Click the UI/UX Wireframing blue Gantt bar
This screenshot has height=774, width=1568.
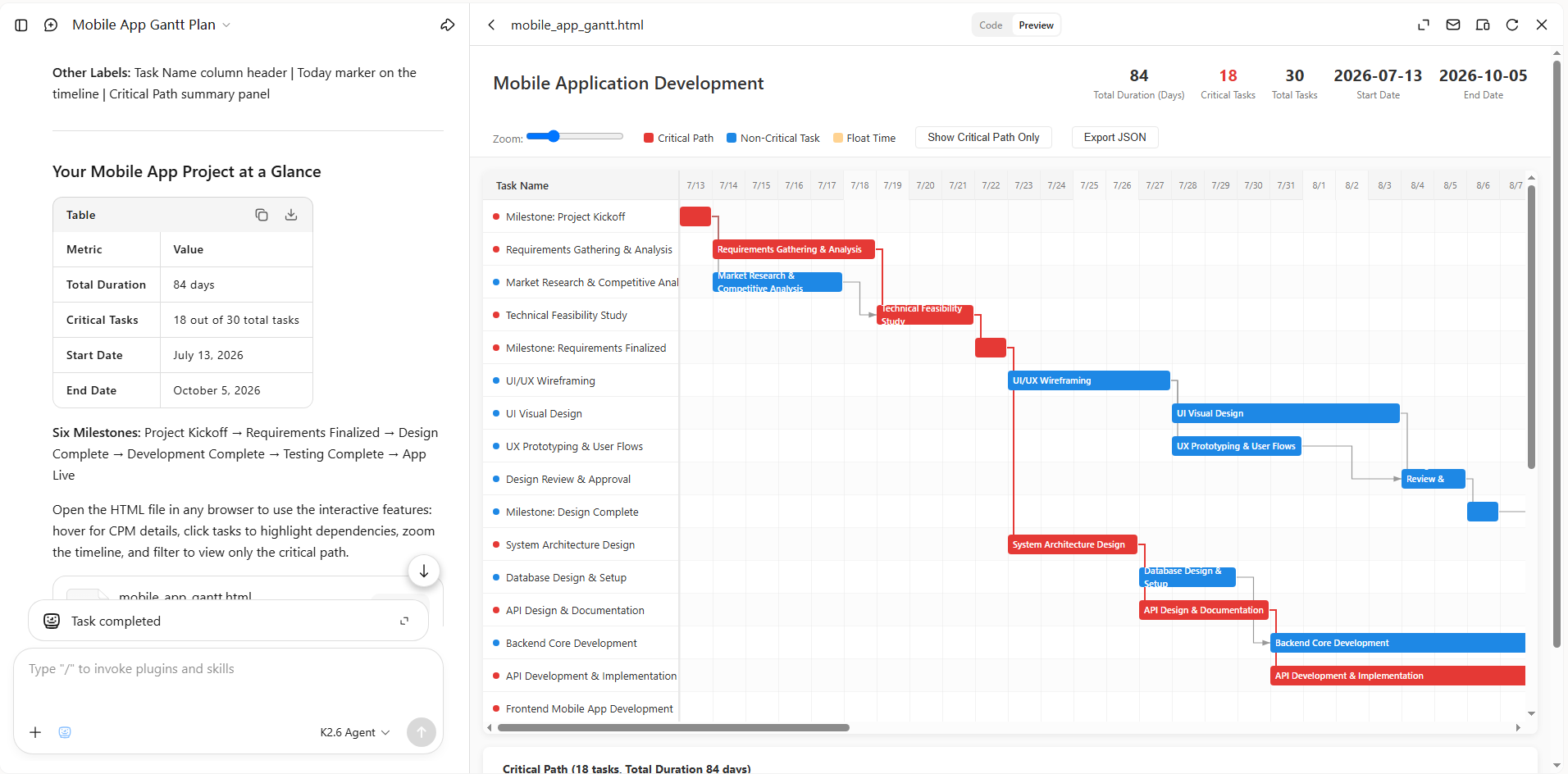tap(1089, 380)
